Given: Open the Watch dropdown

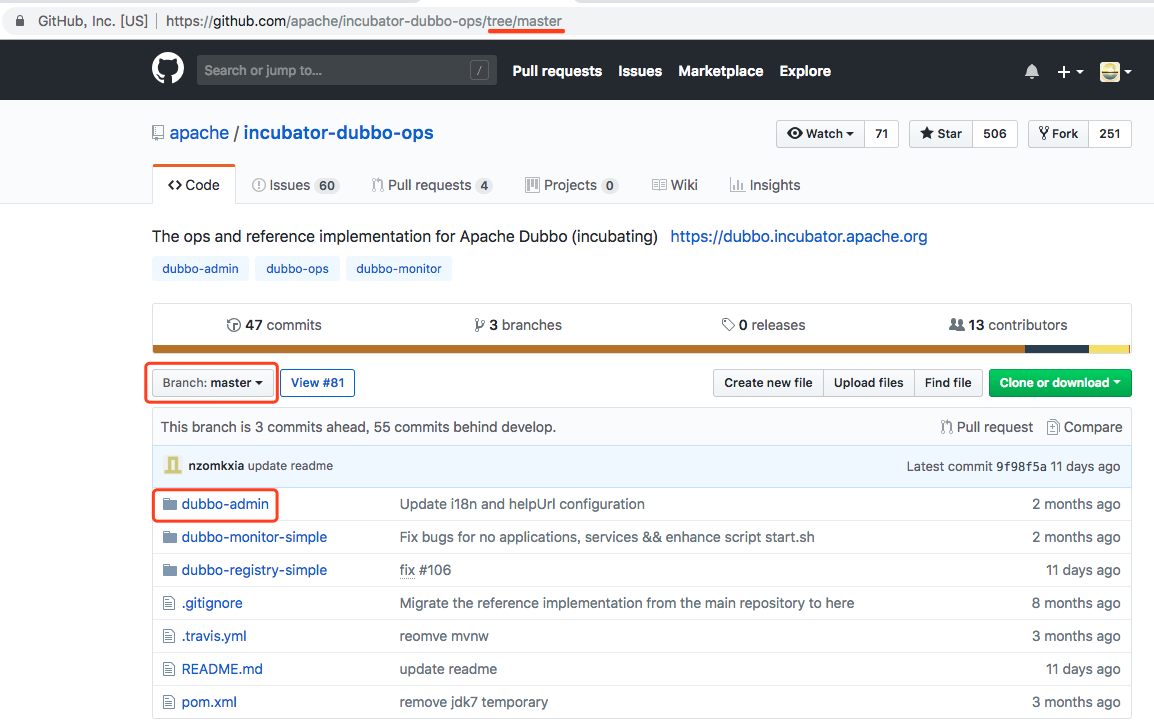Looking at the screenshot, I should tap(820, 134).
